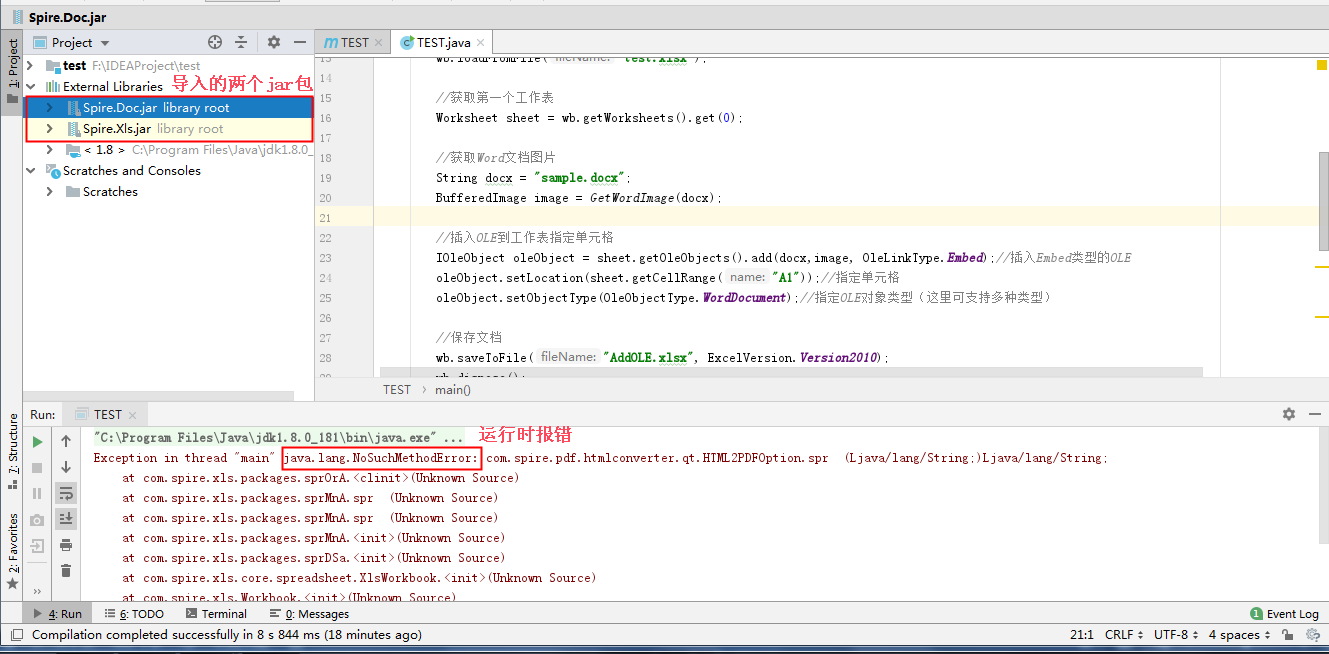The height and width of the screenshot is (654, 1329).
Task: Open the Event Log
Action: tap(1290, 613)
